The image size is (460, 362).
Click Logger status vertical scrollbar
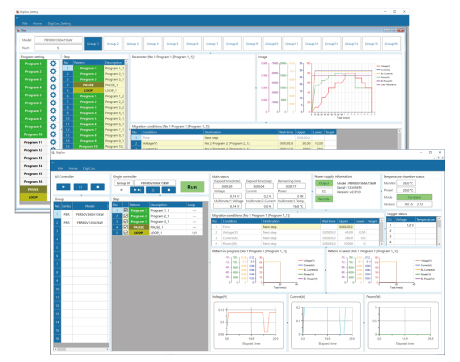pos(439,231)
